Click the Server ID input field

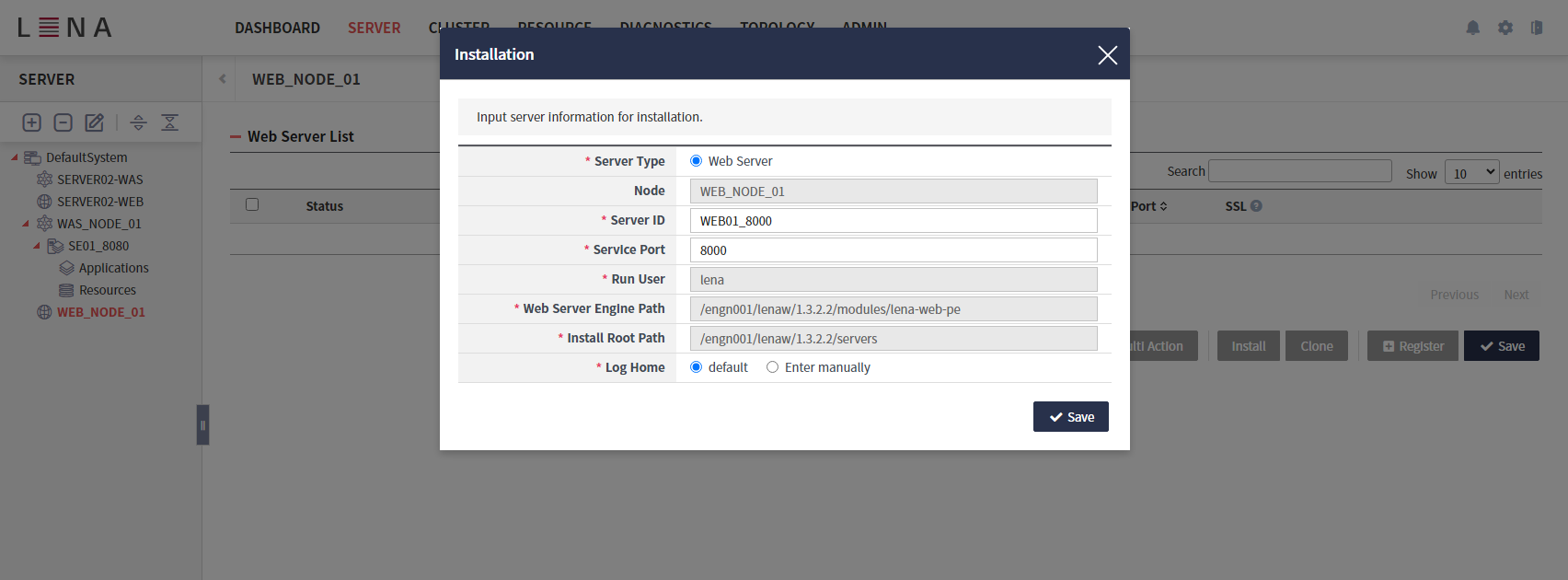(893, 221)
